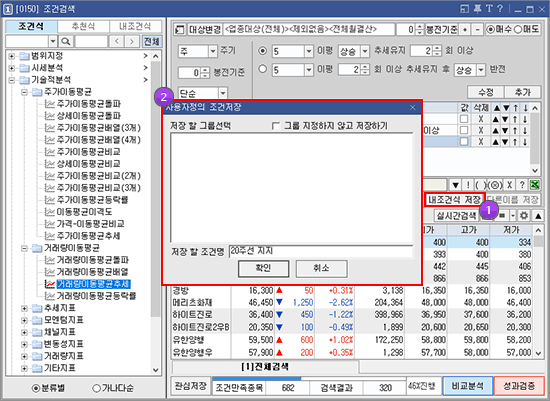Expand the 추세지표 tree folder
Viewport: 550px width, 401px height.
(x=24, y=308)
